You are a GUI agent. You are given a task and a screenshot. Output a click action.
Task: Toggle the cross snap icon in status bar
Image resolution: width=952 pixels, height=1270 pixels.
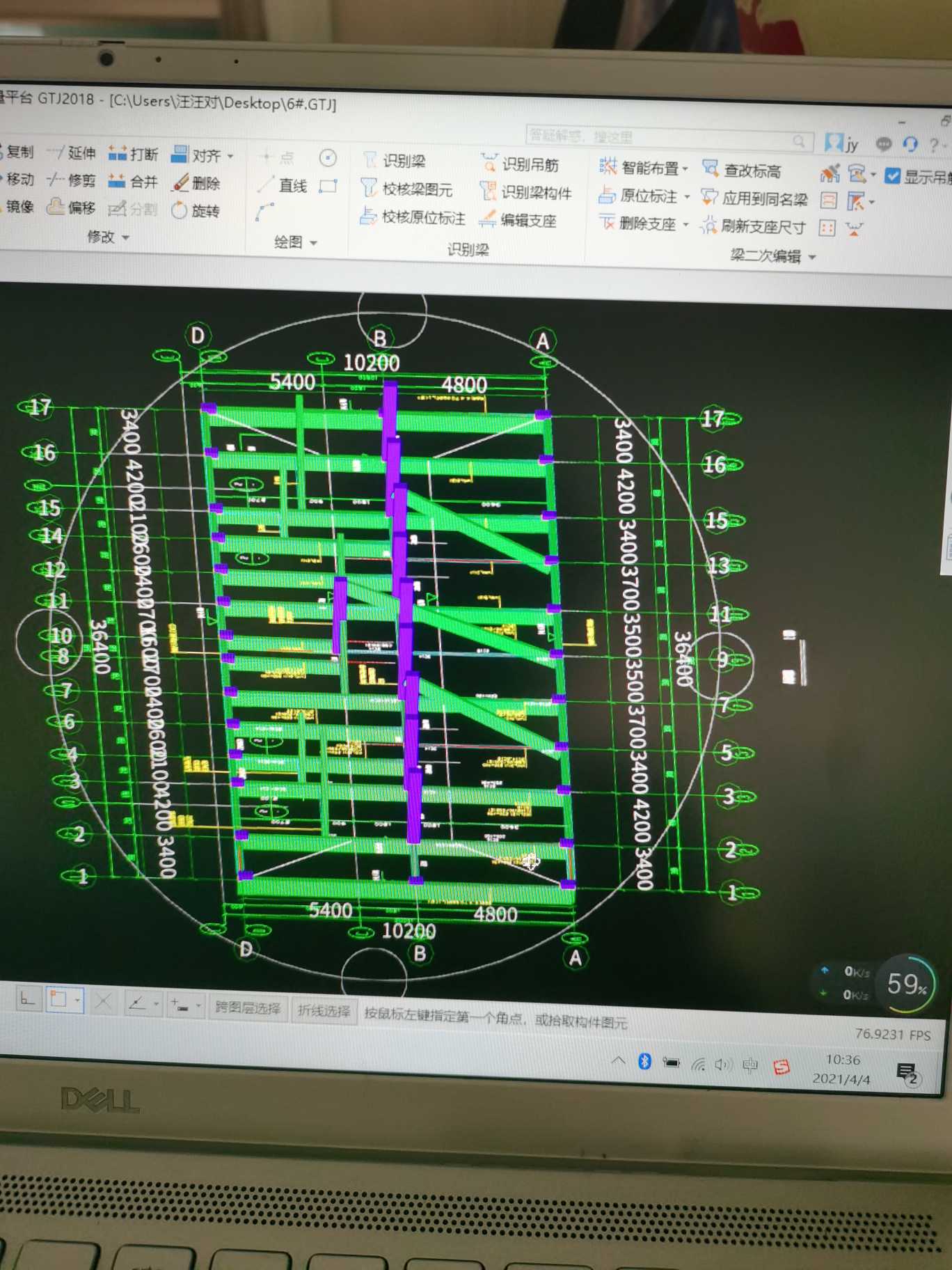click(x=103, y=1002)
